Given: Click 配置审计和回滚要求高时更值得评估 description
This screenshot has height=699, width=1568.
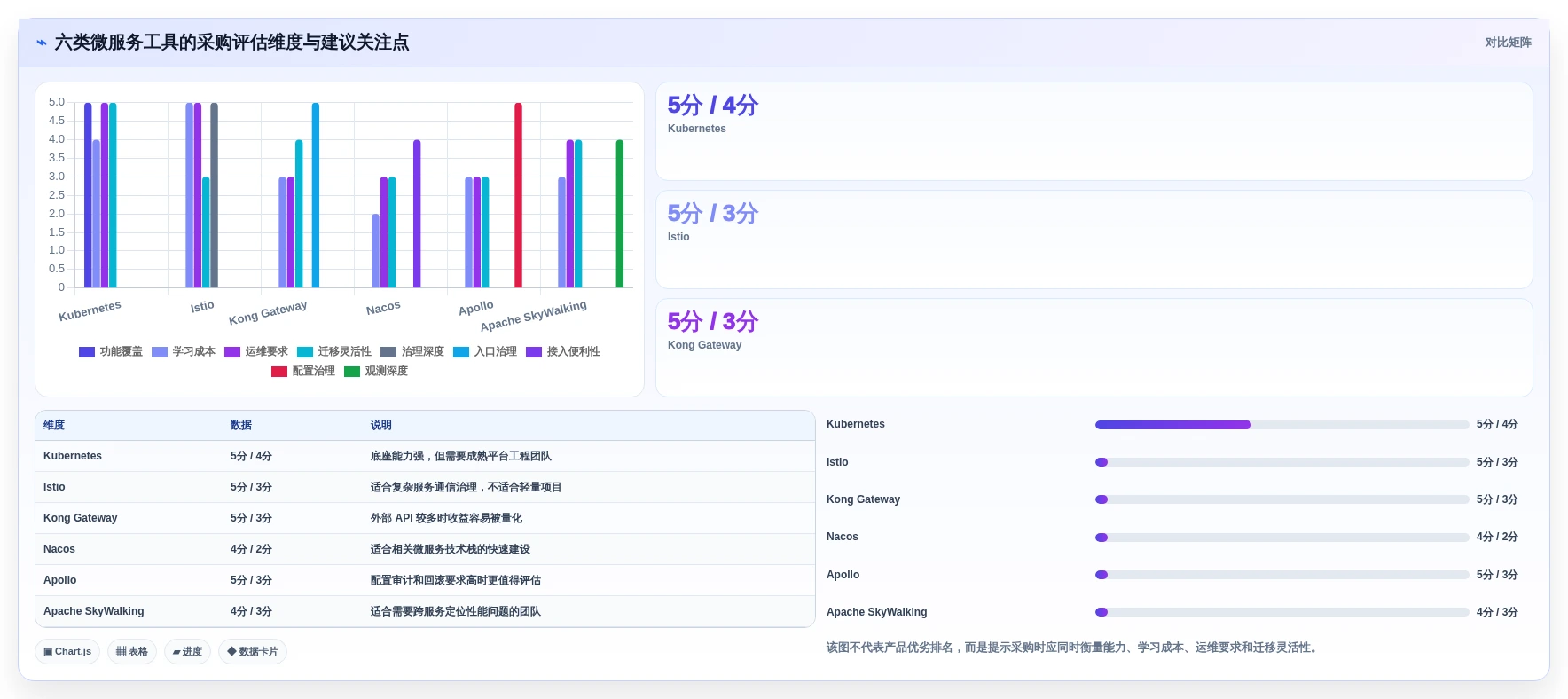Looking at the screenshot, I should (x=455, y=580).
